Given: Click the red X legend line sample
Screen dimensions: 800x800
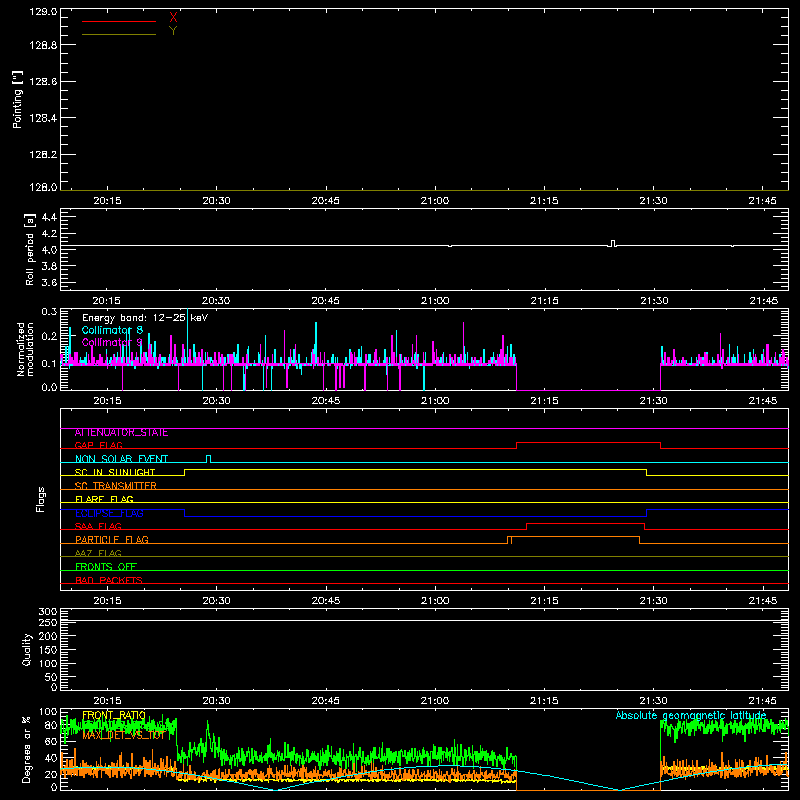Looking at the screenshot, I should point(119,21).
